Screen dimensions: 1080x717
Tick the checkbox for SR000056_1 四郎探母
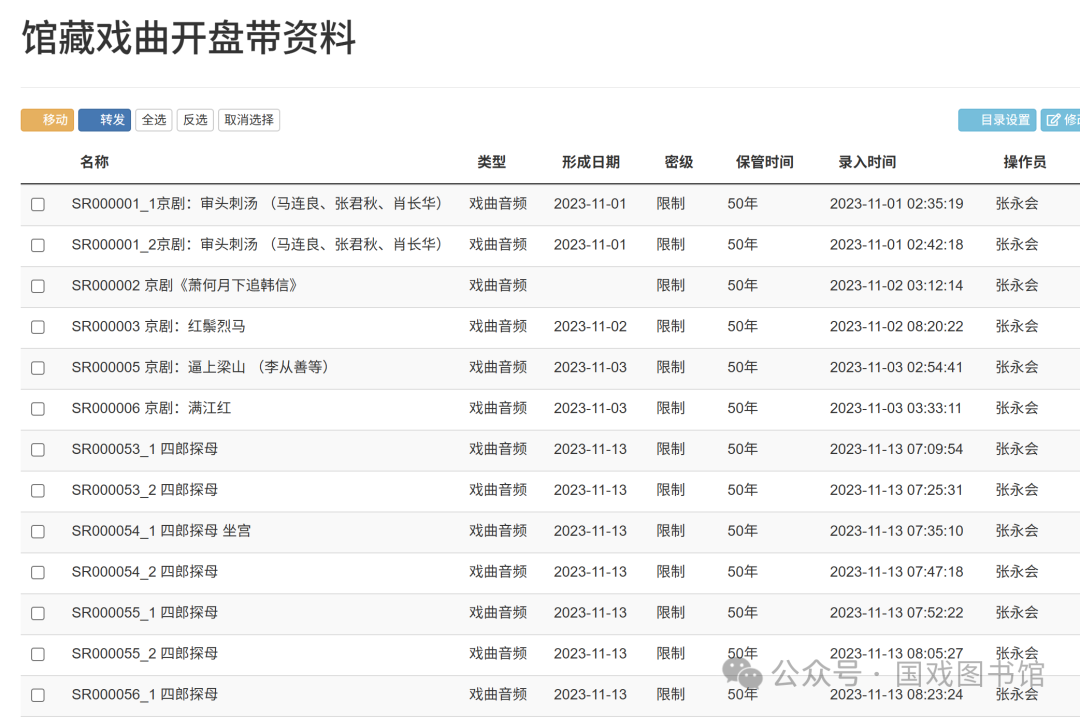pos(38,695)
